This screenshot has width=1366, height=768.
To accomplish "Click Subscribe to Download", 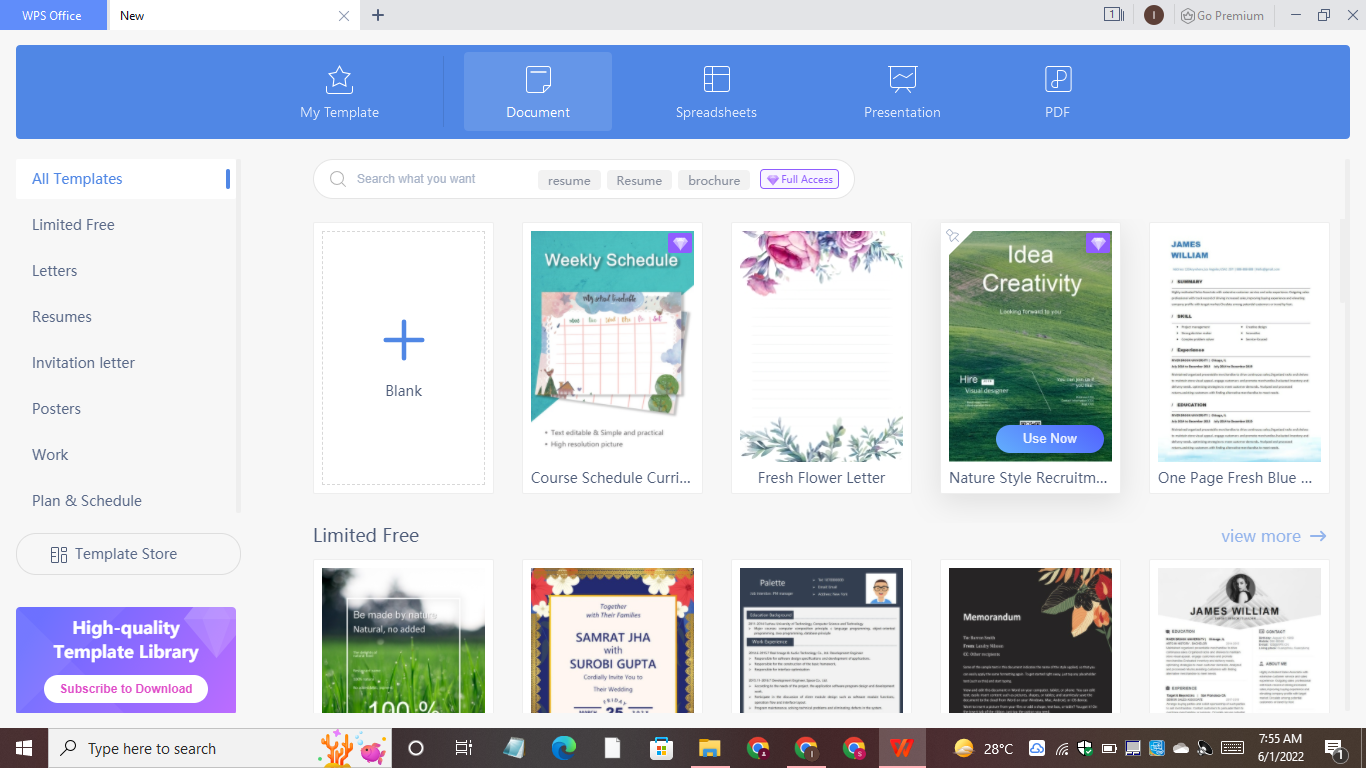I will click(125, 688).
